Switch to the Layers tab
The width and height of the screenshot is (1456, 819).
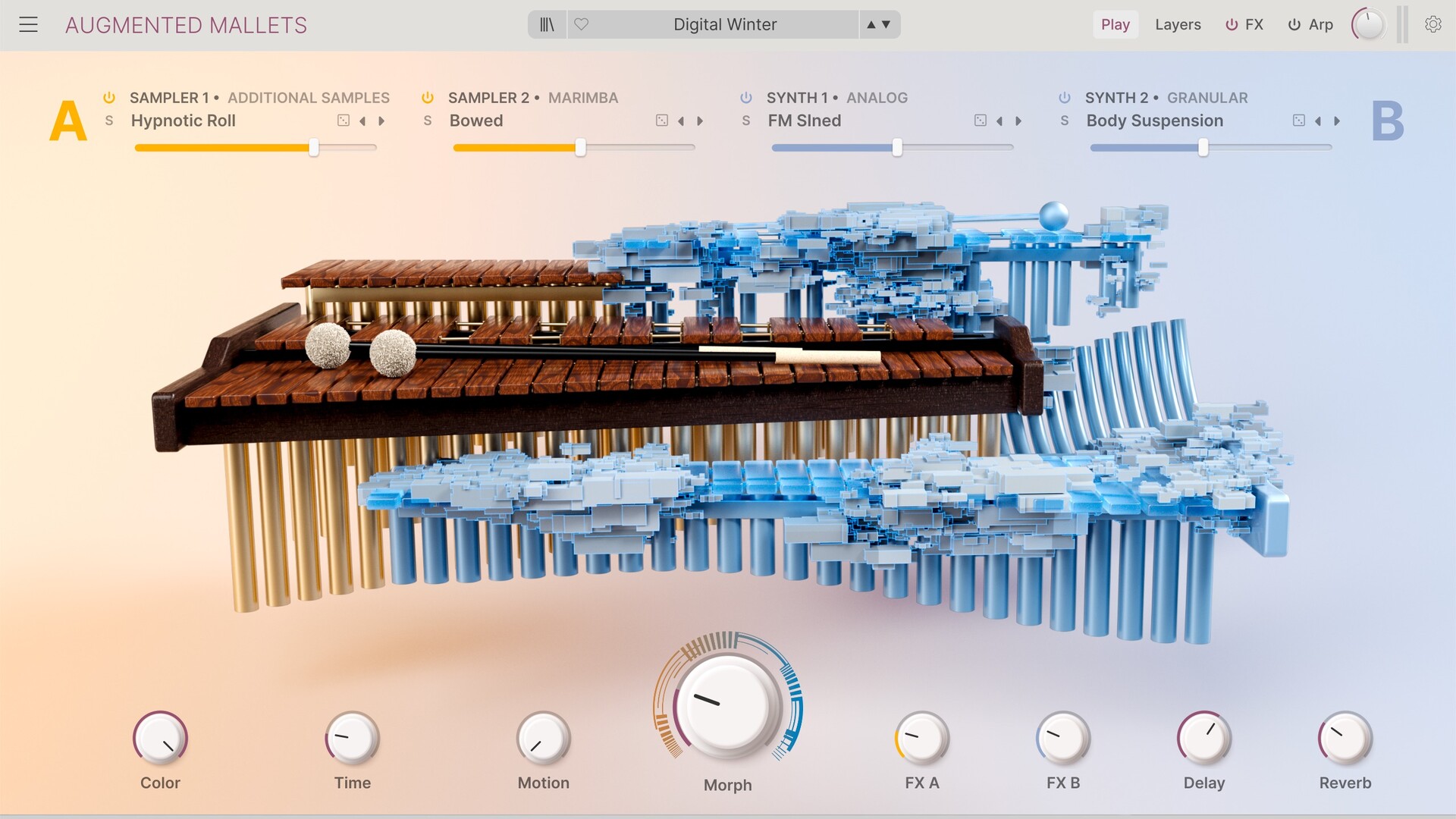coord(1178,24)
